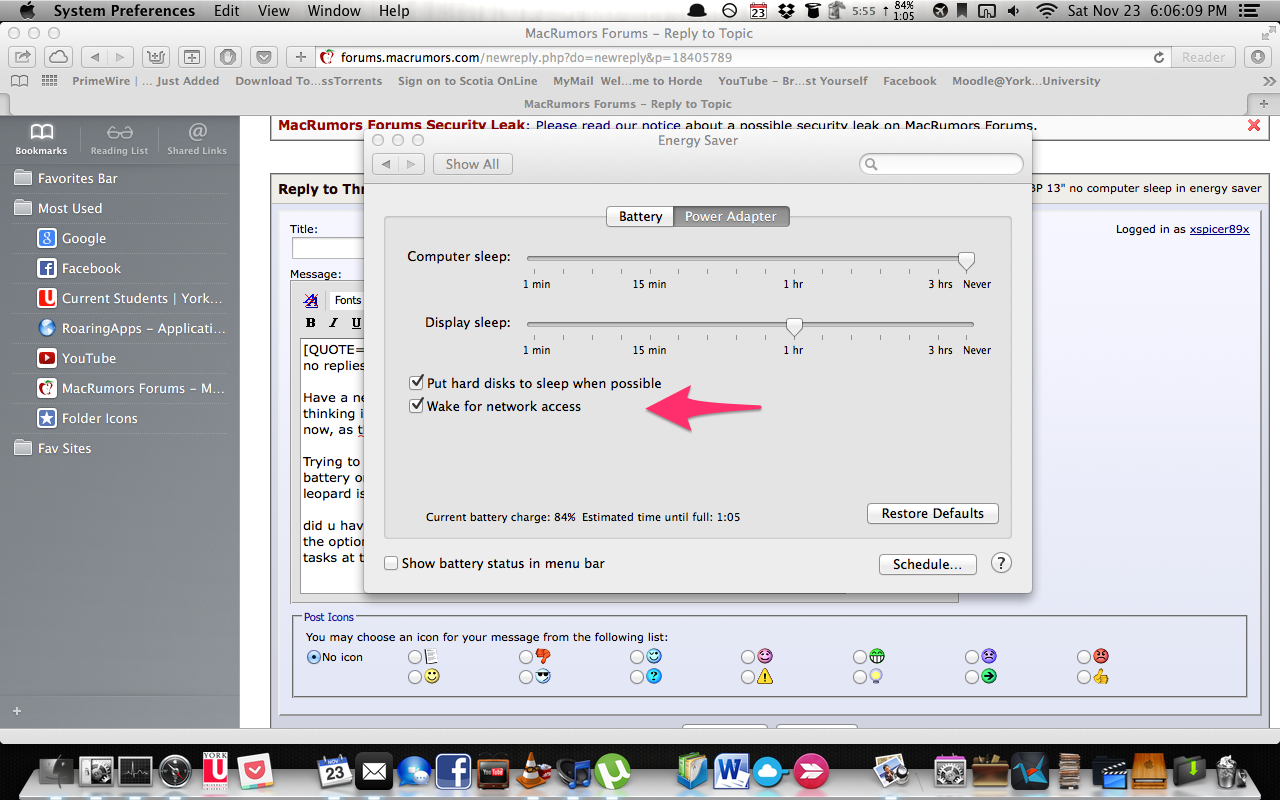Screen dimensions: 1280x800
Task: Reload the MacRumors page
Action: (x=1159, y=58)
